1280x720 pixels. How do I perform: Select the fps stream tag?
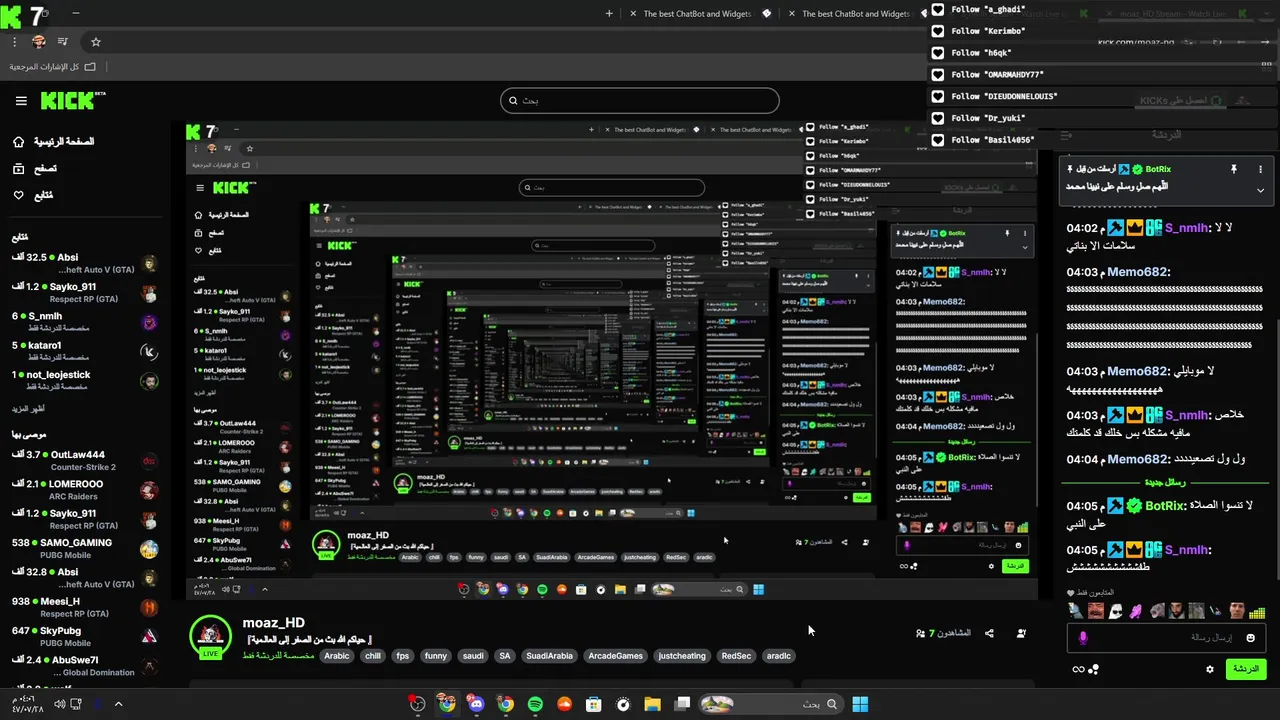point(403,656)
